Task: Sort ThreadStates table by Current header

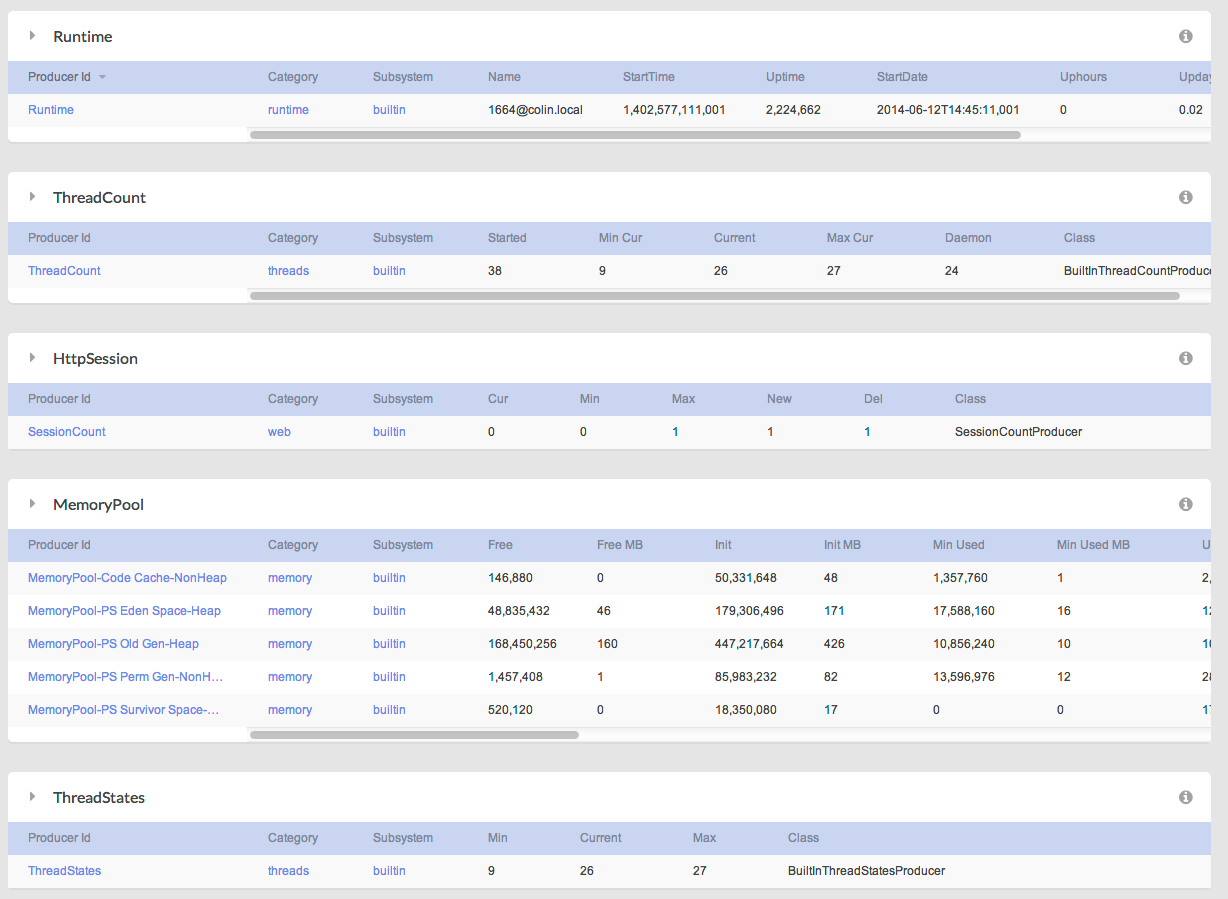Action: [601, 838]
